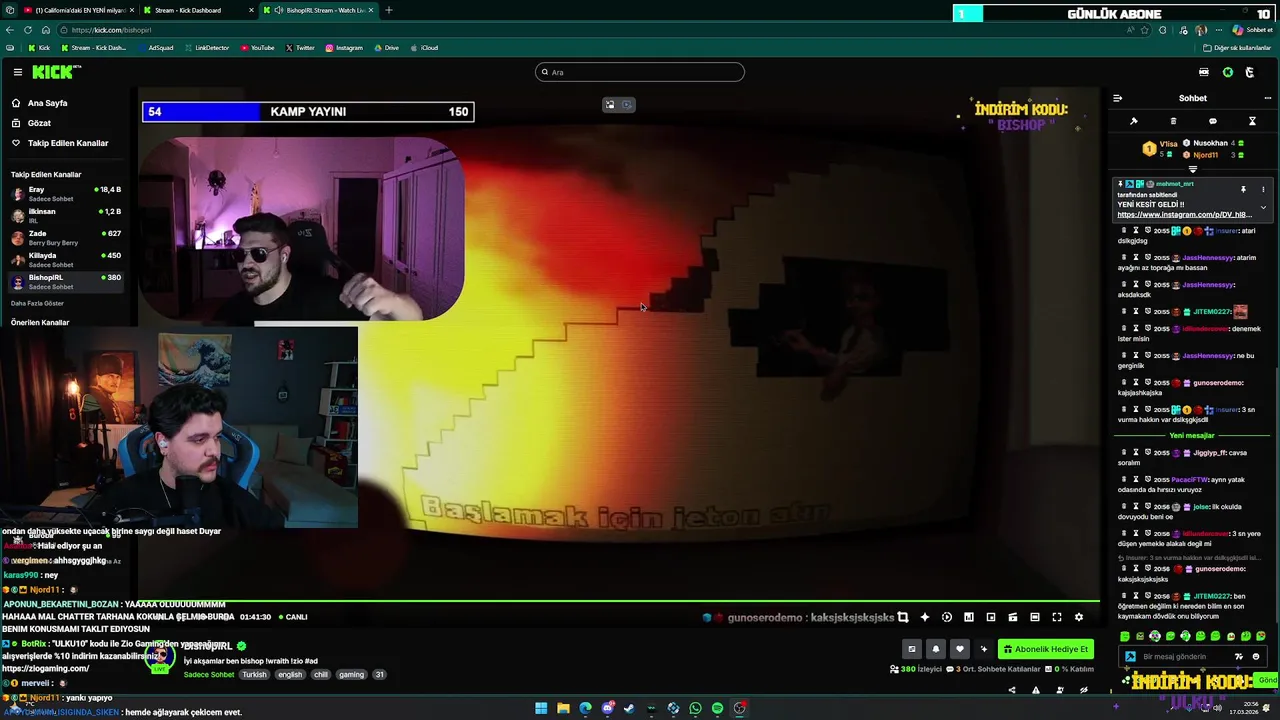Viewport: 1280px width, 720px height.
Task: Open the chat three-dots options menu
Action: click(x=1267, y=98)
